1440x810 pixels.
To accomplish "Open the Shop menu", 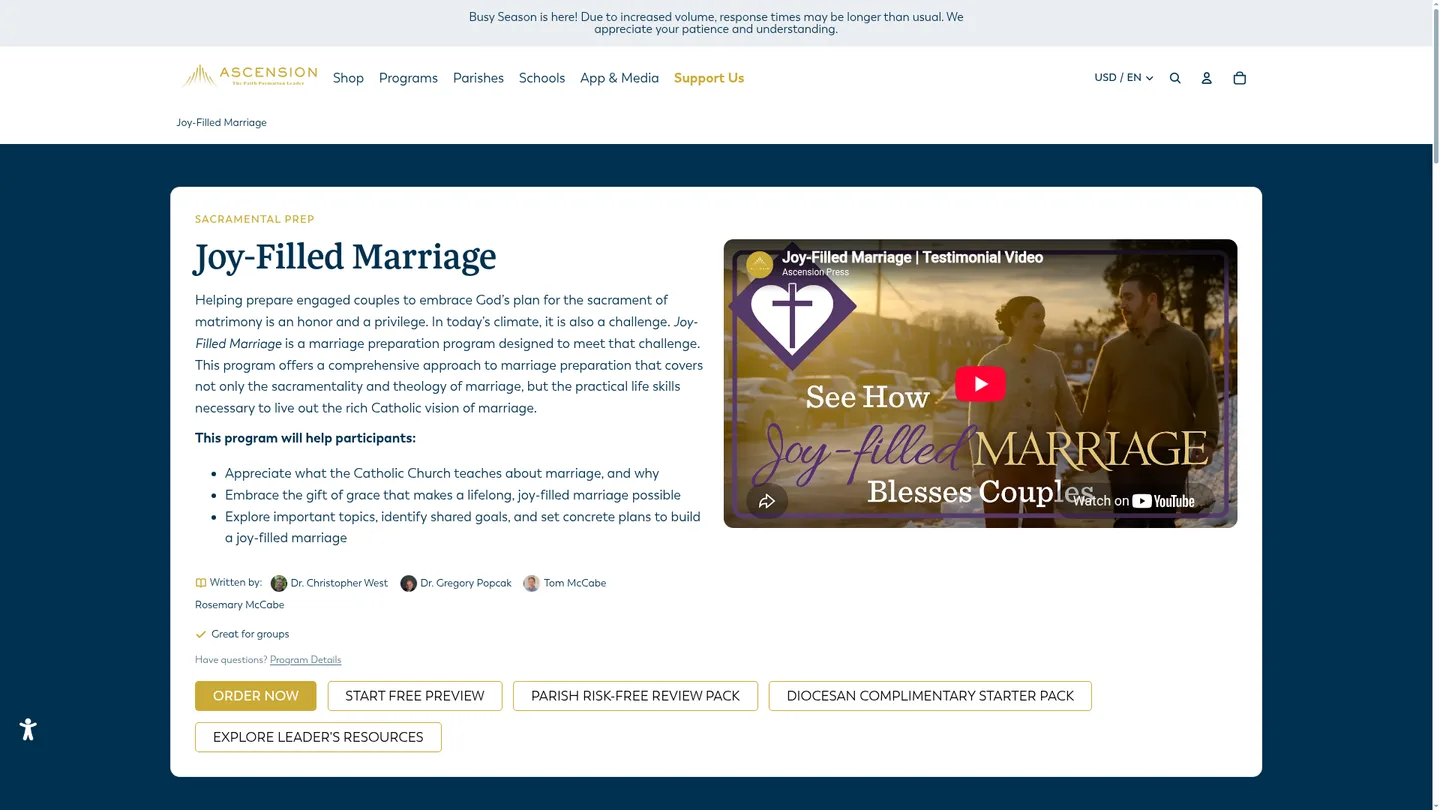I will tap(348, 78).
